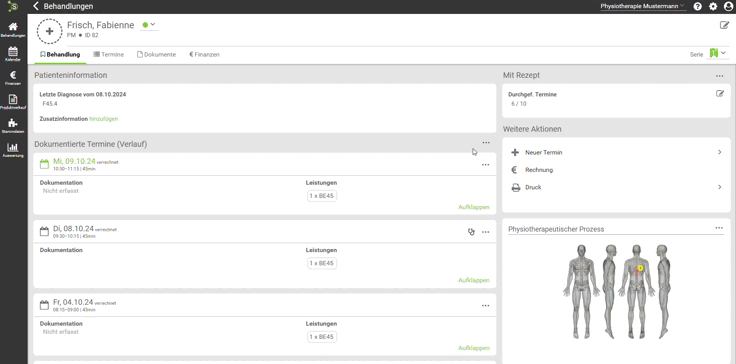Open Kalender in the left sidebar
736x364 pixels.
[13, 54]
